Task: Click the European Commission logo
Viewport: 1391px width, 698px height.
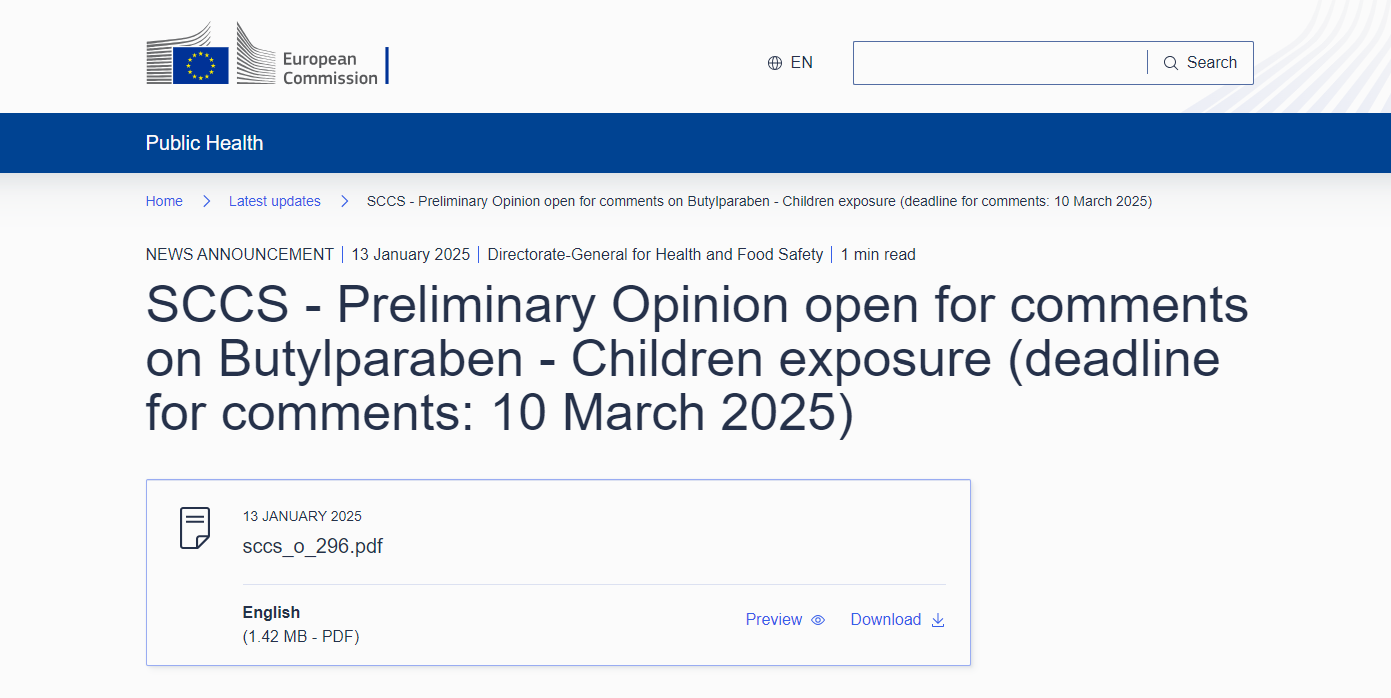Action: click(267, 53)
